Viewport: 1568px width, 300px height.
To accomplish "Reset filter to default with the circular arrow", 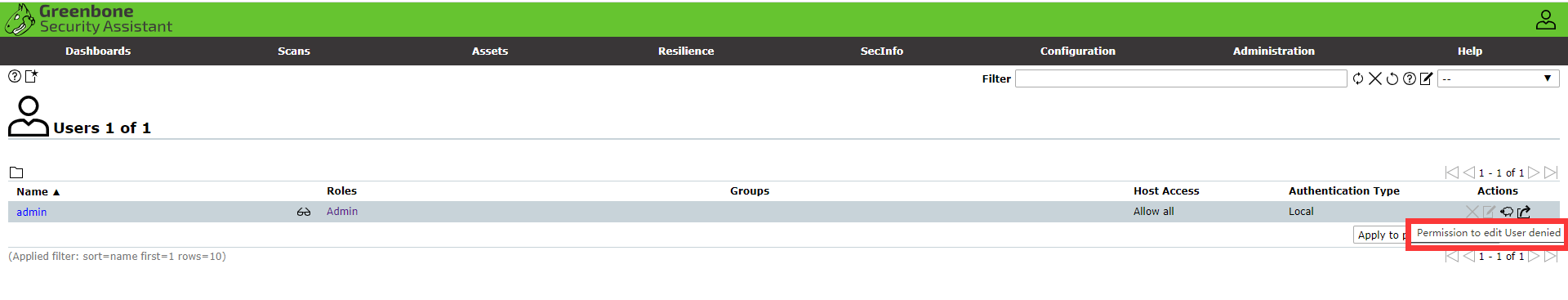I will pos(1392,78).
